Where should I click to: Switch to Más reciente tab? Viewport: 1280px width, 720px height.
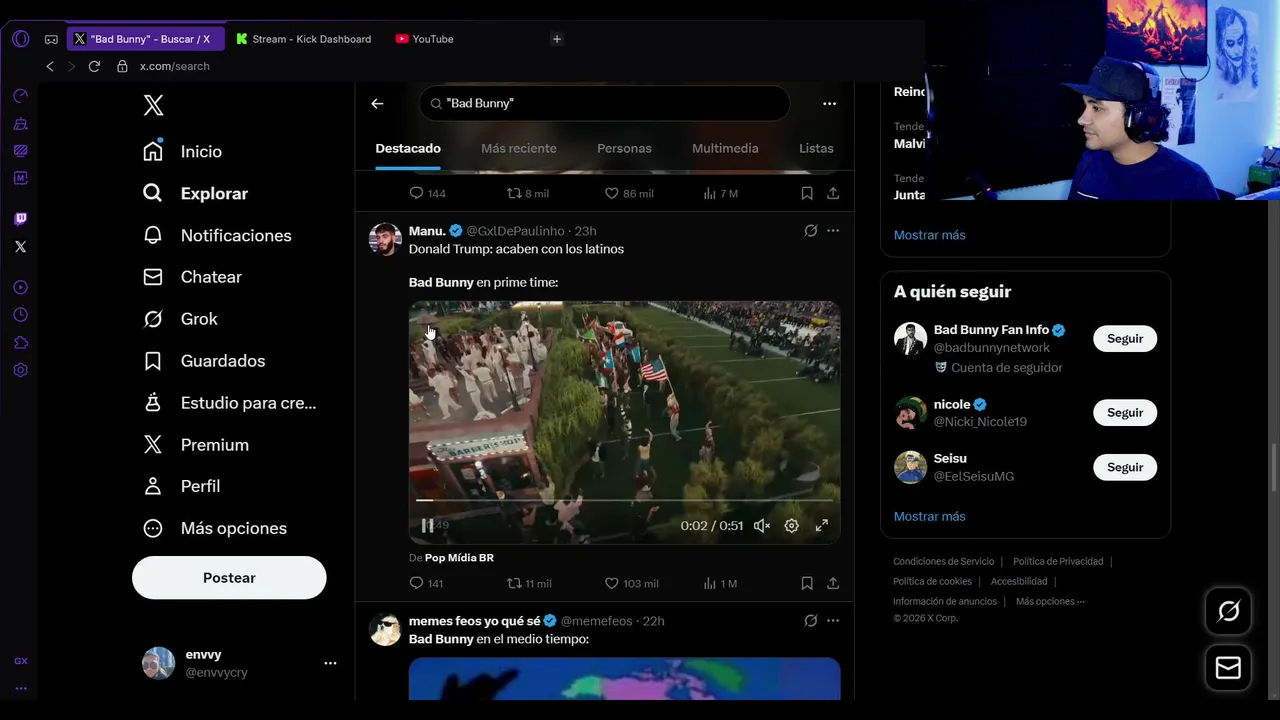click(519, 148)
